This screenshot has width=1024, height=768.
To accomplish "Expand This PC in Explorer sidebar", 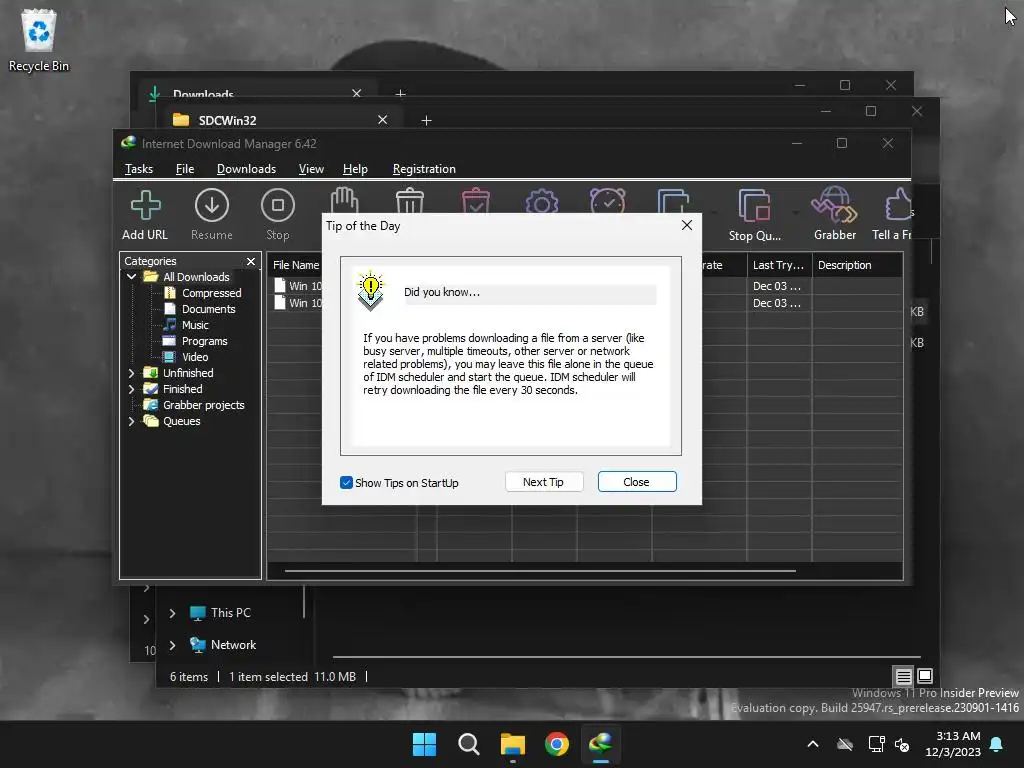I will tap(172, 613).
